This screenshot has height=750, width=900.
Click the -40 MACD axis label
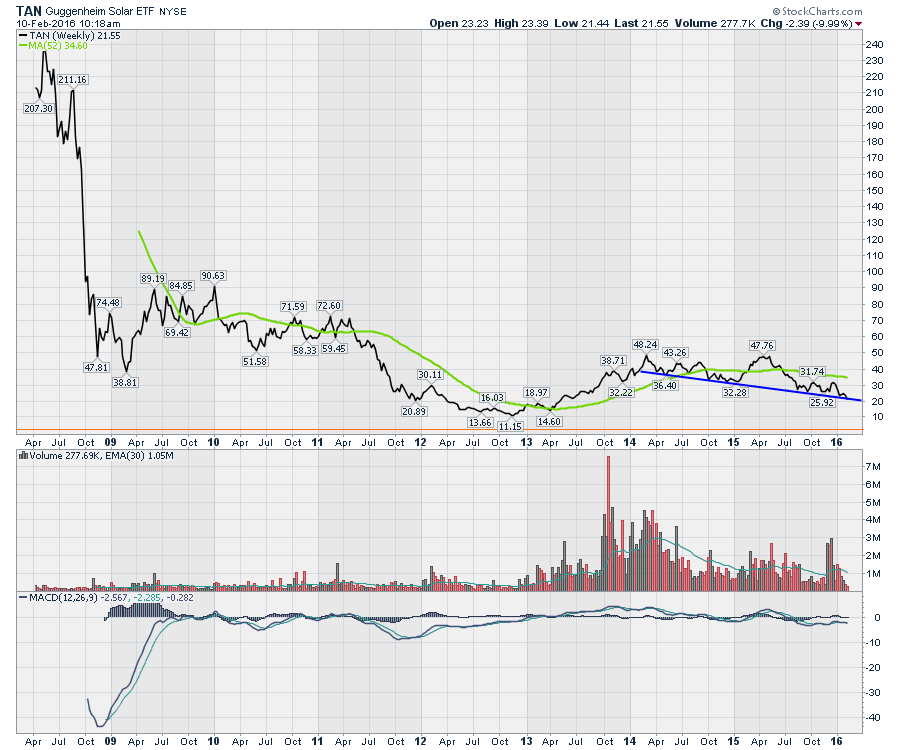[x=874, y=718]
